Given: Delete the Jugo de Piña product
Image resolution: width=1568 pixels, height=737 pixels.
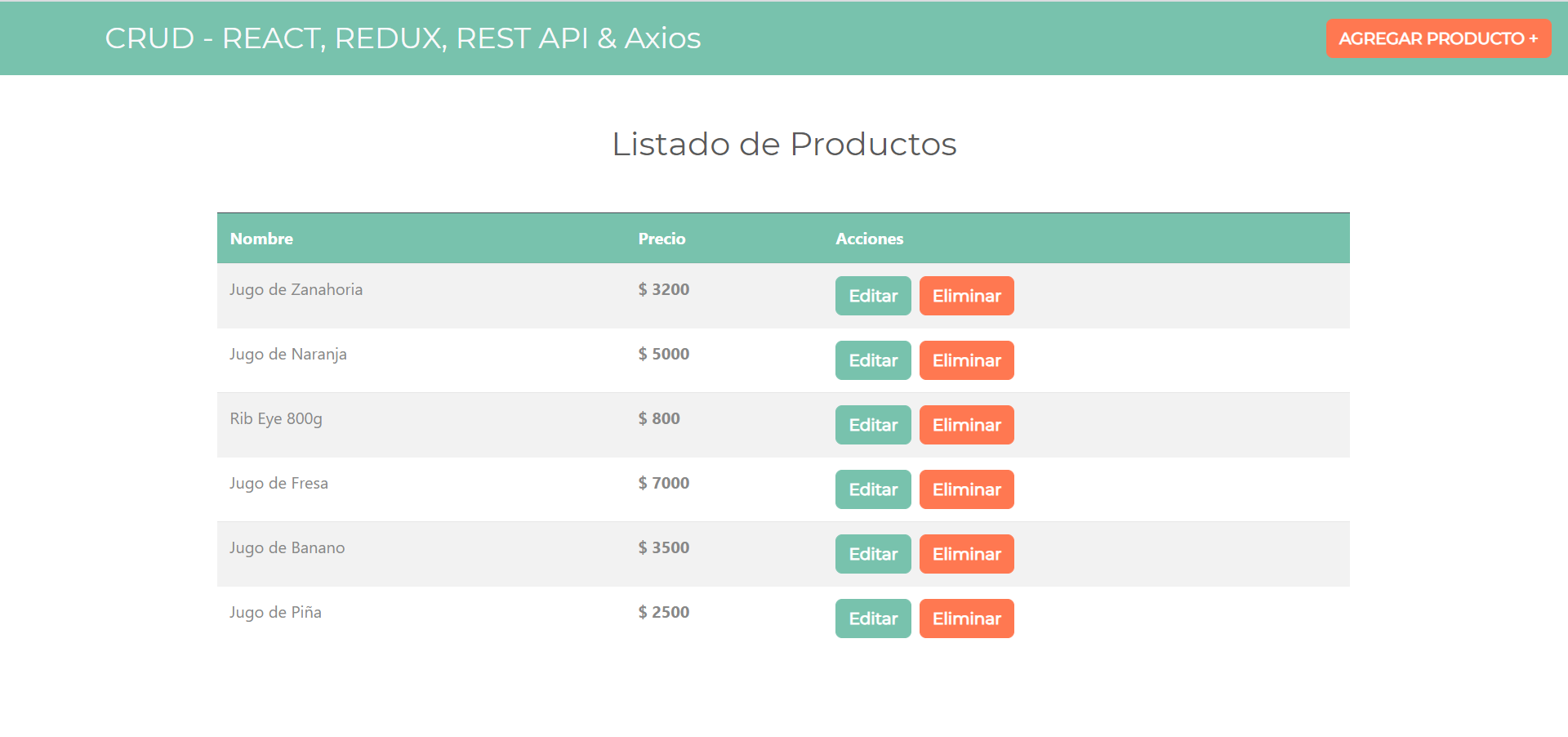Looking at the screenshot, I should click(966, 619).
